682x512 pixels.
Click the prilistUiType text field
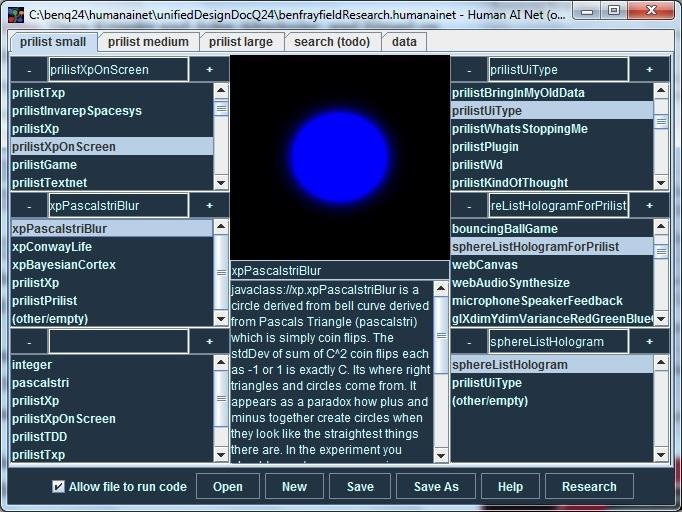[x=558, y=70]
